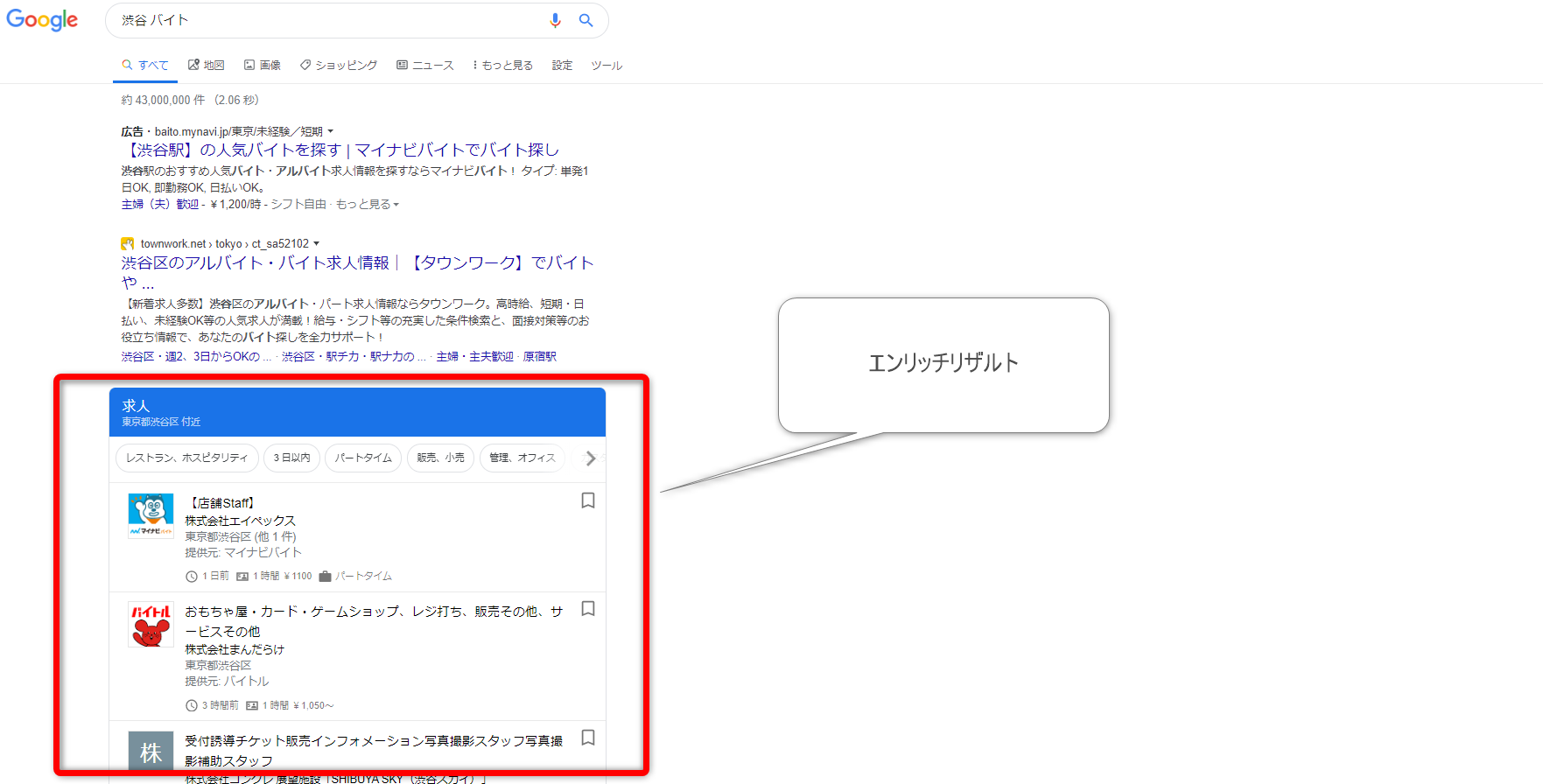Click the バイトル logo thumbnail
Viewport: 1543px width, 784px height.
point(151,624)
